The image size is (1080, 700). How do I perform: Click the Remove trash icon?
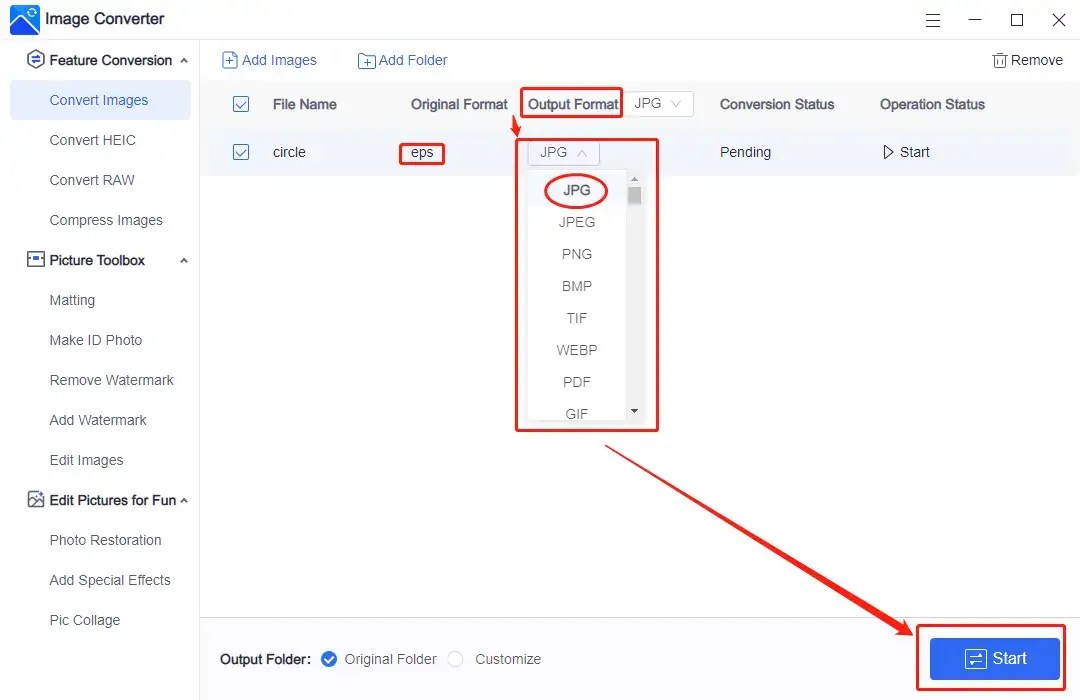pos(999,60)
